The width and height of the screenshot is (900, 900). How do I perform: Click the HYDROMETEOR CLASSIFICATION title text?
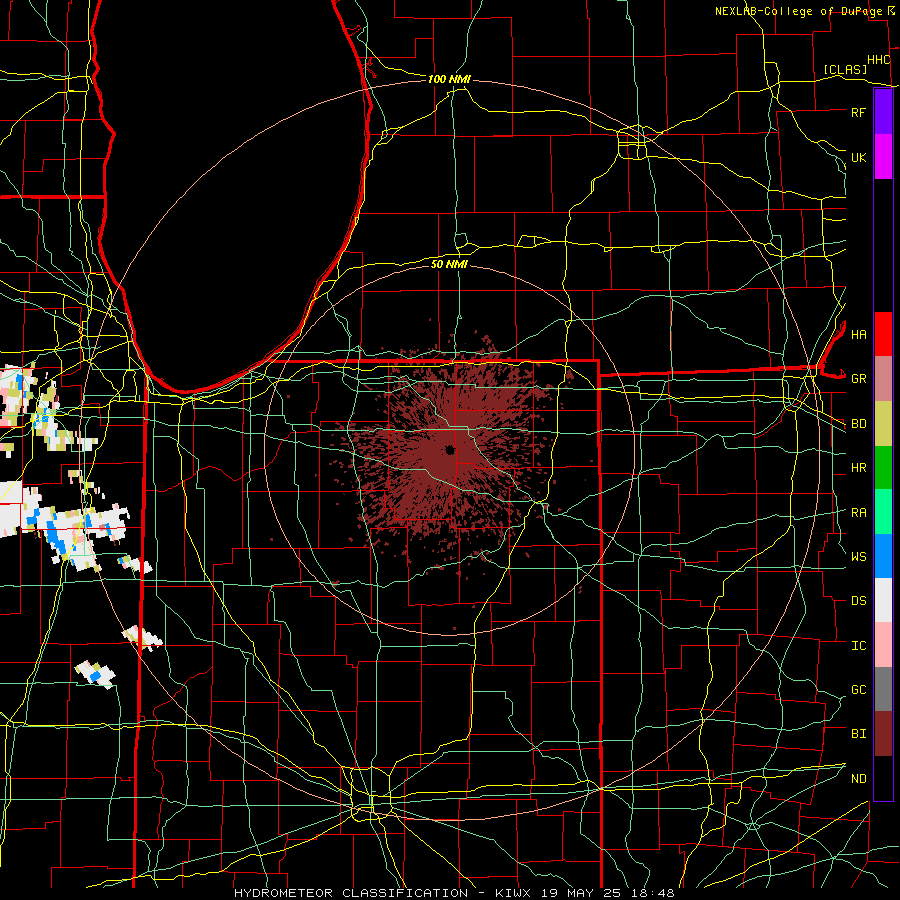pyautogui.click(x=351, y=893)
